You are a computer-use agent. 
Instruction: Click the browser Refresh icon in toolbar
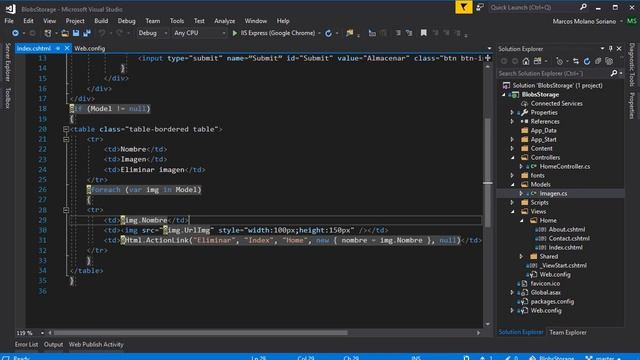[328, 33]
